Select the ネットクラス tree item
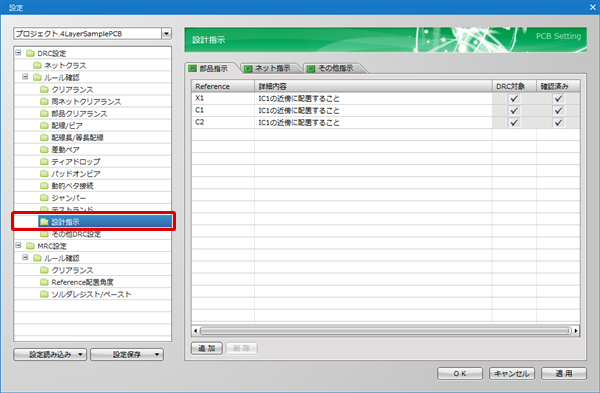The image size is (600, 393). 65,65
